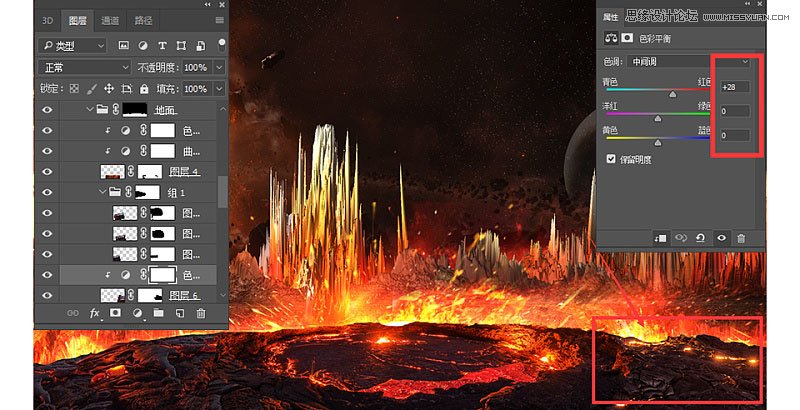This screenshot has height=410, width=800.
Task: Collapse the 组 1 group
Action: 103,192
